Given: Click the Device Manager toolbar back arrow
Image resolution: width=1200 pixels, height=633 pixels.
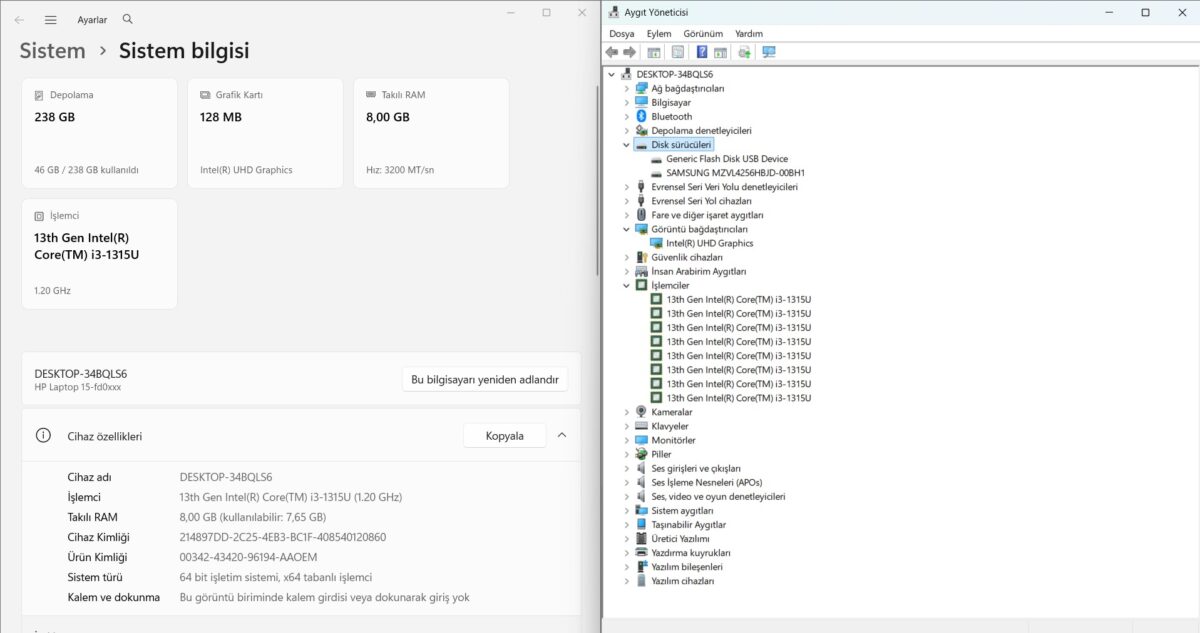Looking at the screenshot, I should point(612,52).
